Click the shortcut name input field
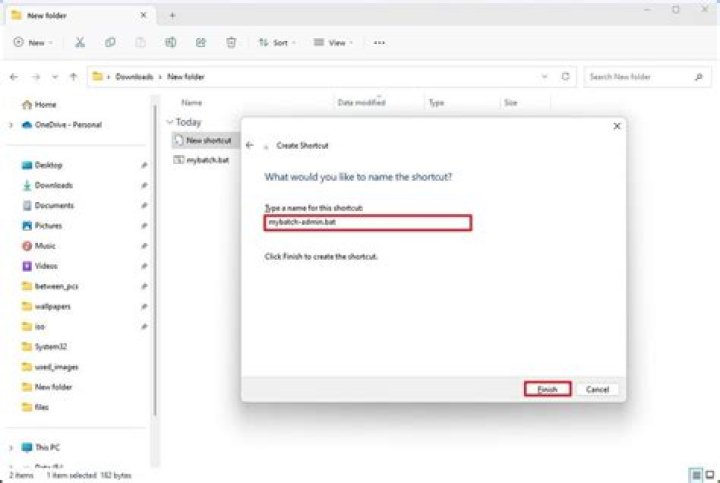This screenshot has height=483, width=720. click(368, 223)
